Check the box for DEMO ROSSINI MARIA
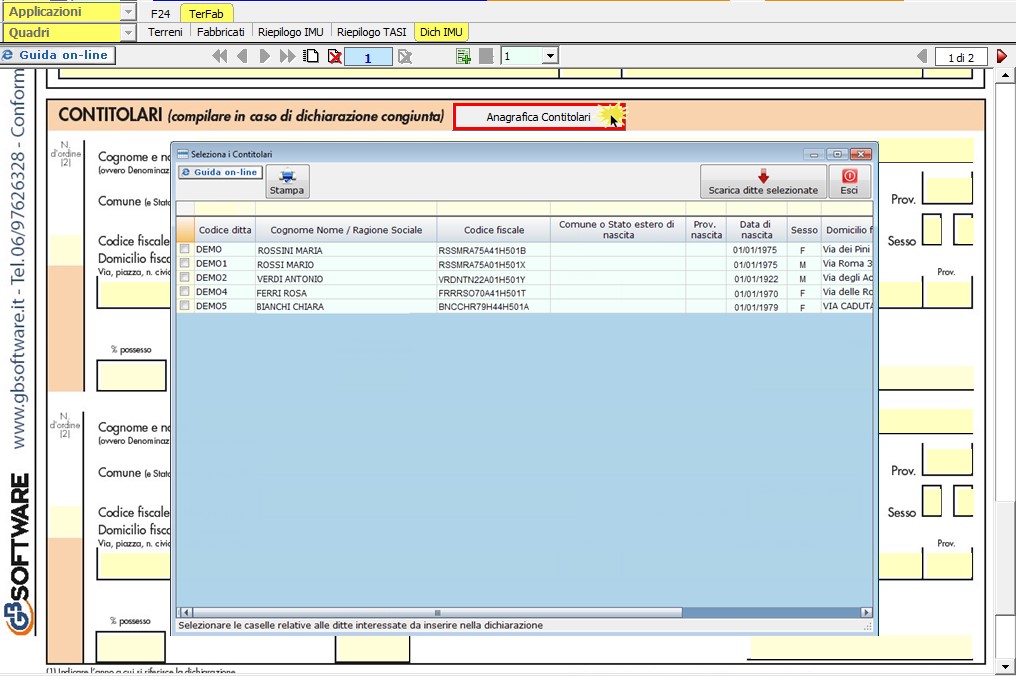 coord(185,250)
